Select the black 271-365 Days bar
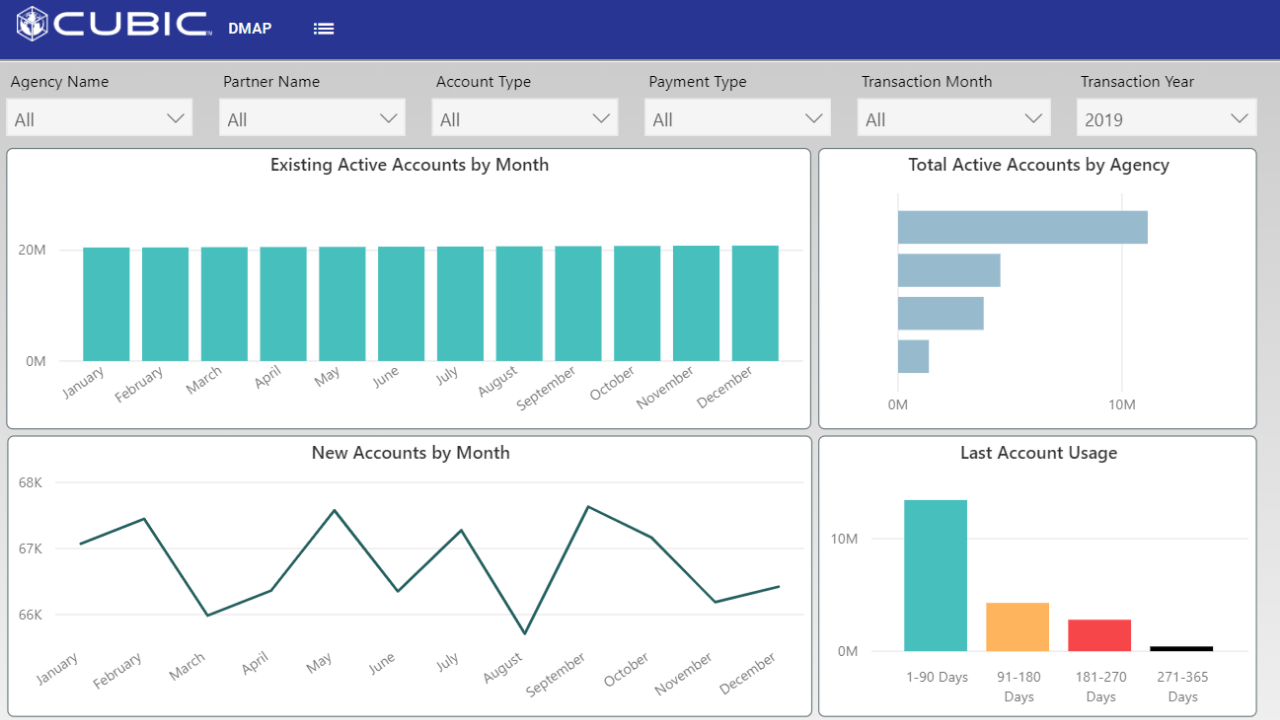This screenshot has width=1280, height=720. (x=1181, y=649)
